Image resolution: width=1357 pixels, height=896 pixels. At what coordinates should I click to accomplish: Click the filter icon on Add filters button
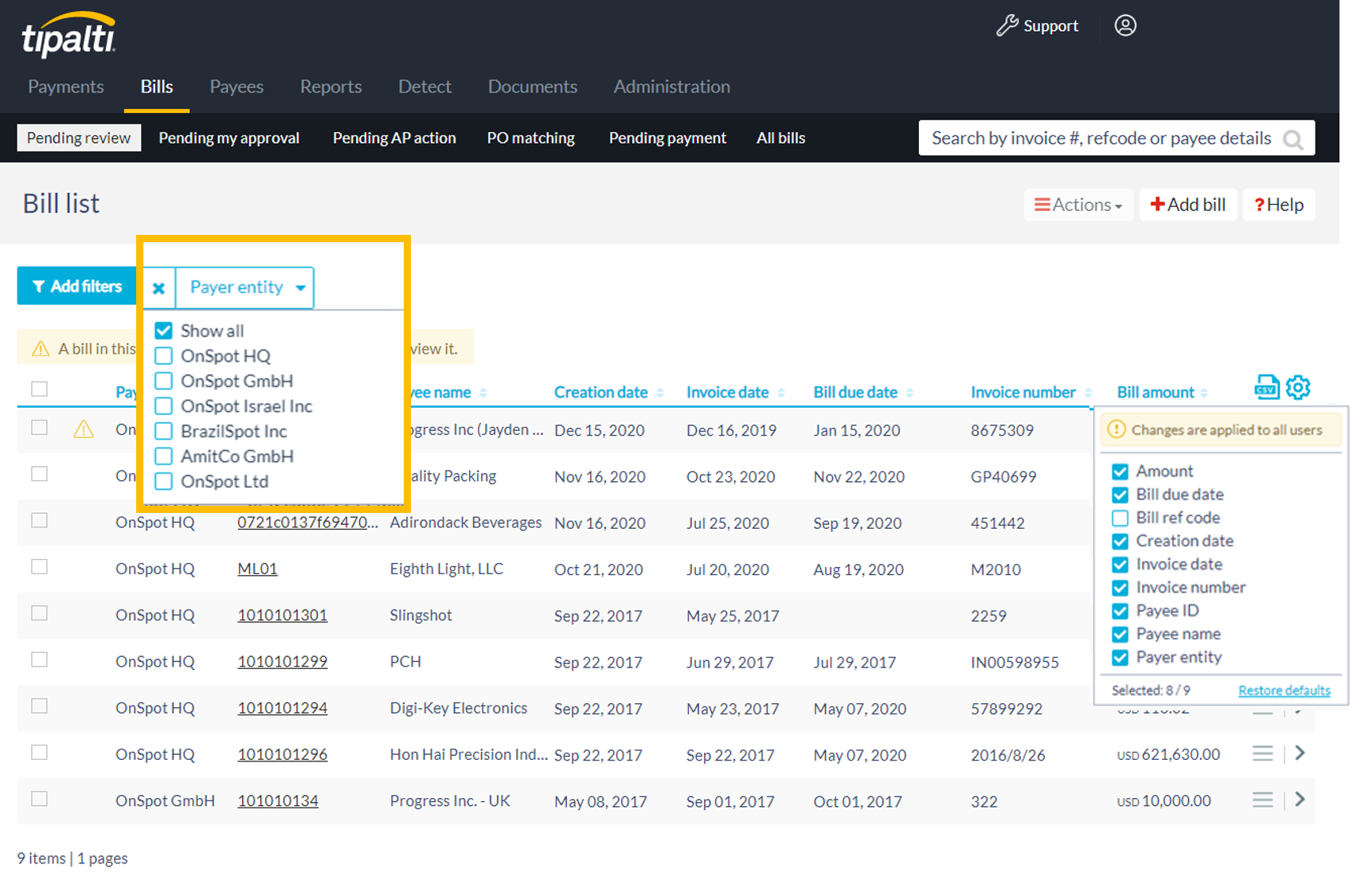coord(38,286)
